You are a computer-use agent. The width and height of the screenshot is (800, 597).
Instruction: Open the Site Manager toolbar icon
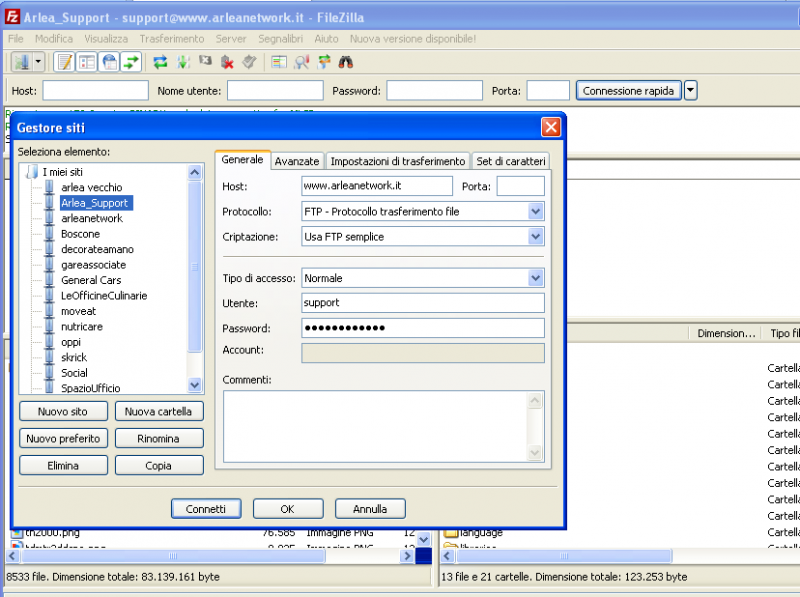click(22, 62)
